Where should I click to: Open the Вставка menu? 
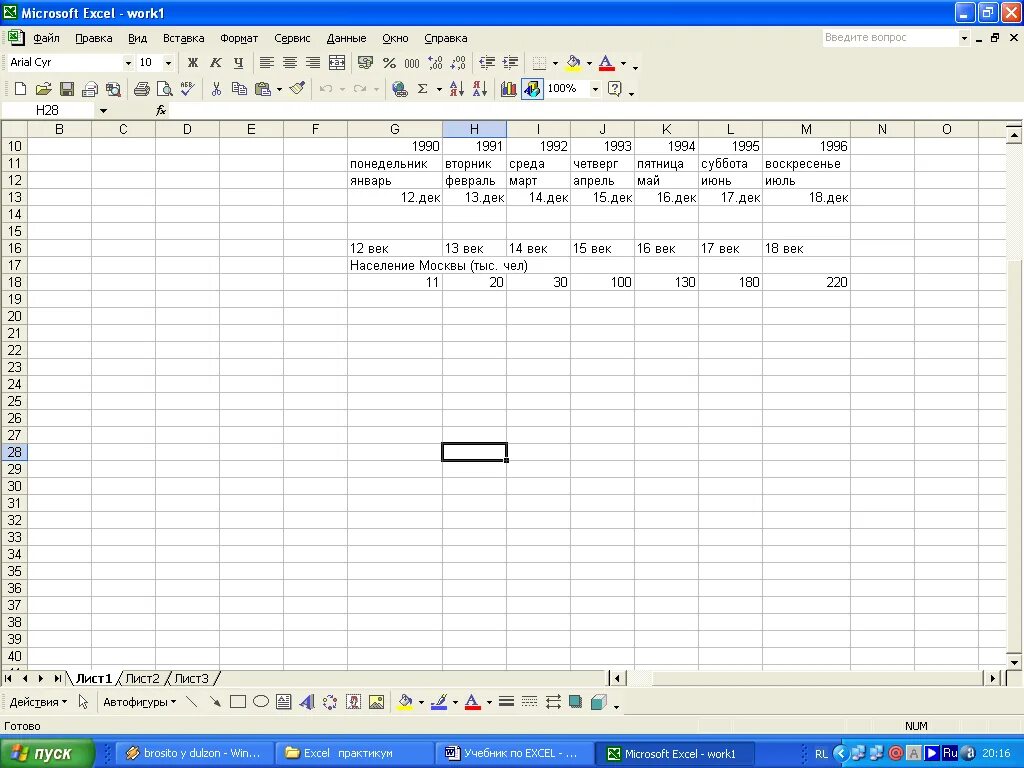coord(184,39)
